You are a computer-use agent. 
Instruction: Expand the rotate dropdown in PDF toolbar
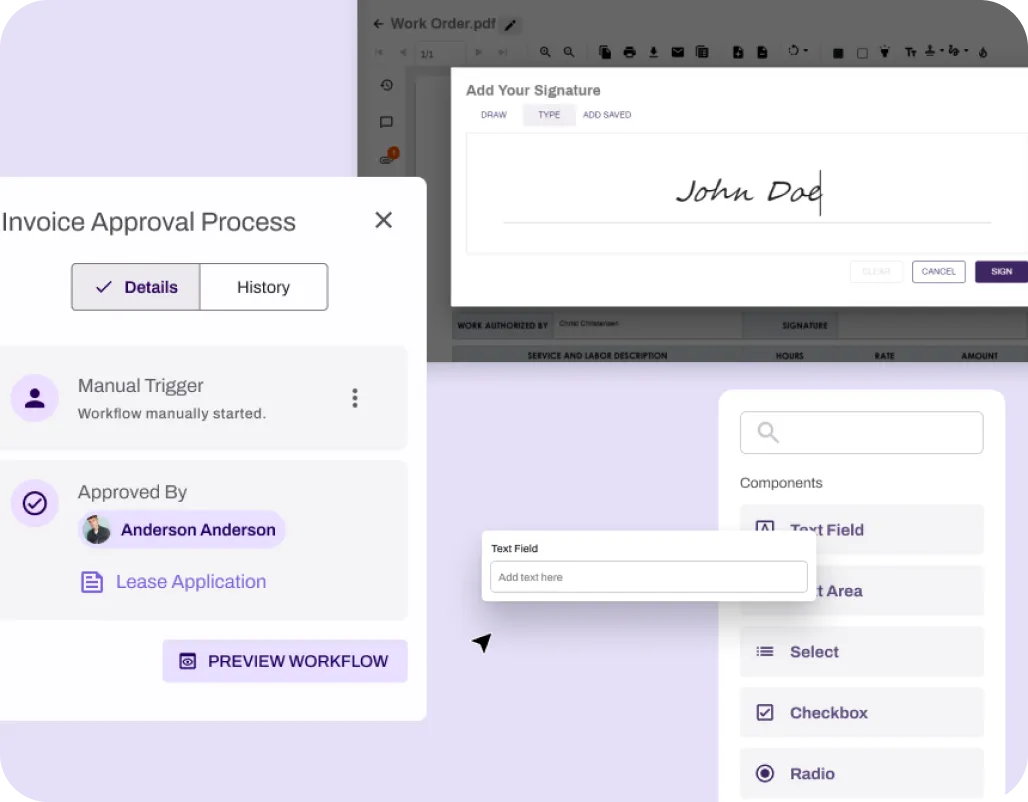pos(798,52)
